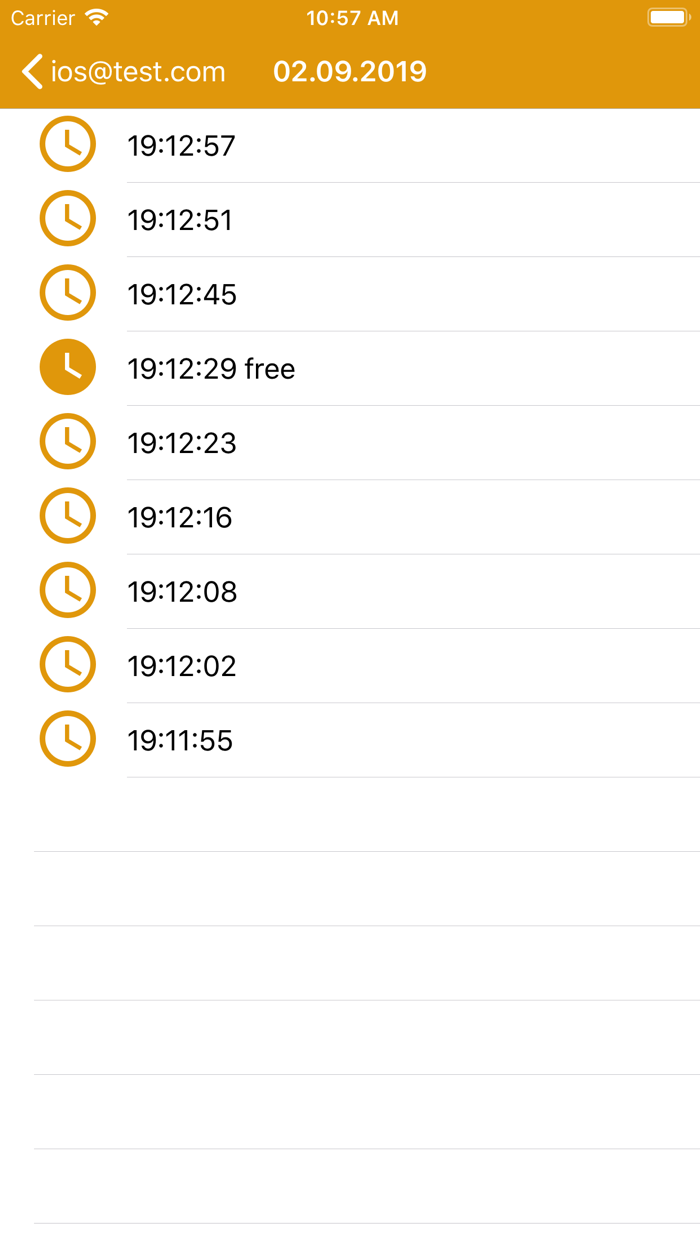Select the 19:12:16 time row

tap(180, 517)
